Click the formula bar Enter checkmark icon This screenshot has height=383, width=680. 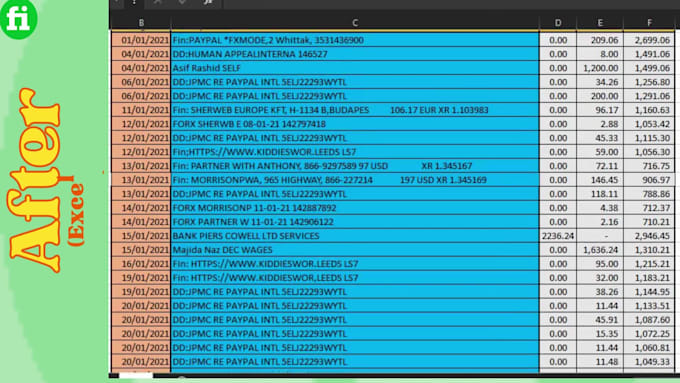182,3
